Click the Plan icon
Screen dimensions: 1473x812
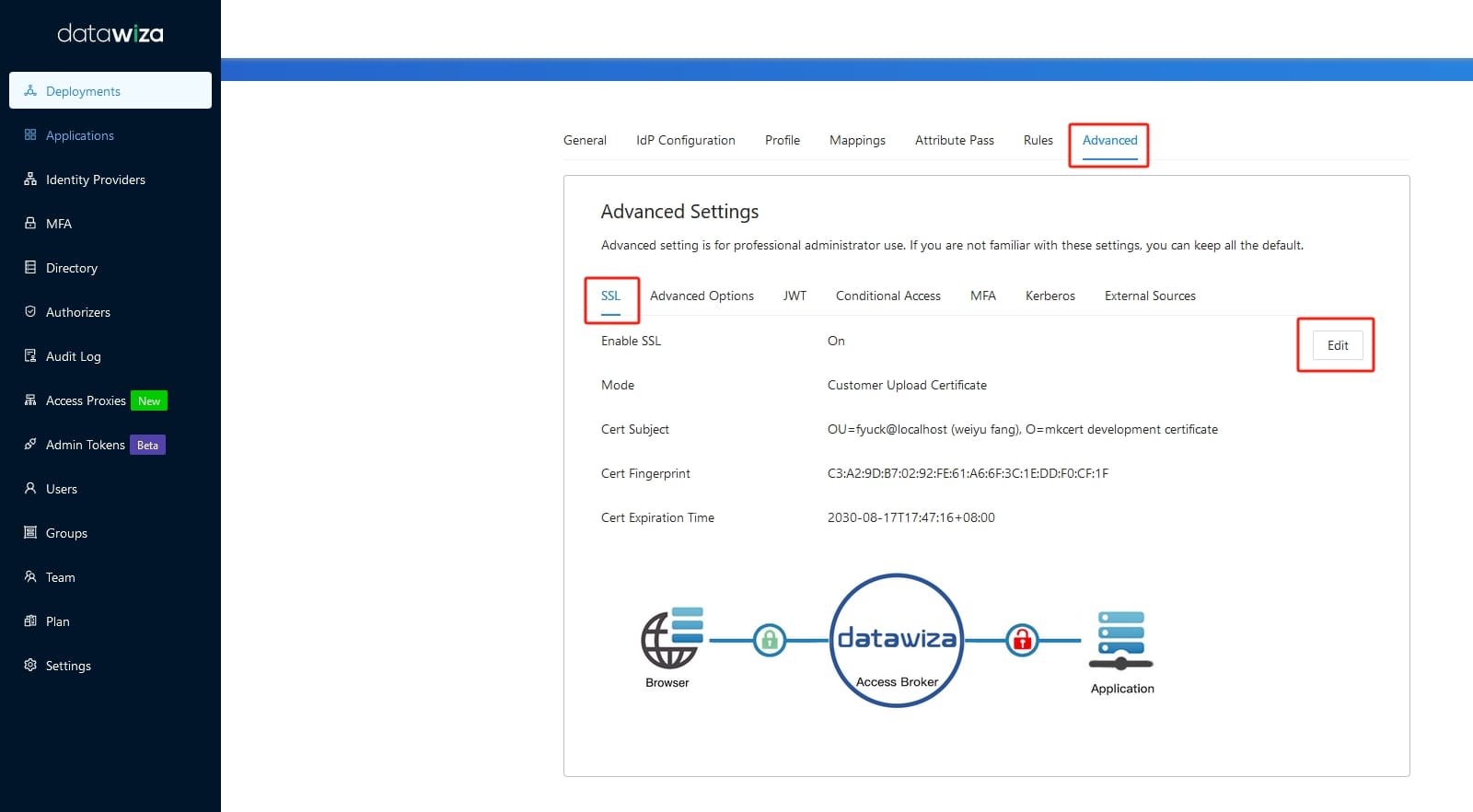pos(30,621)
